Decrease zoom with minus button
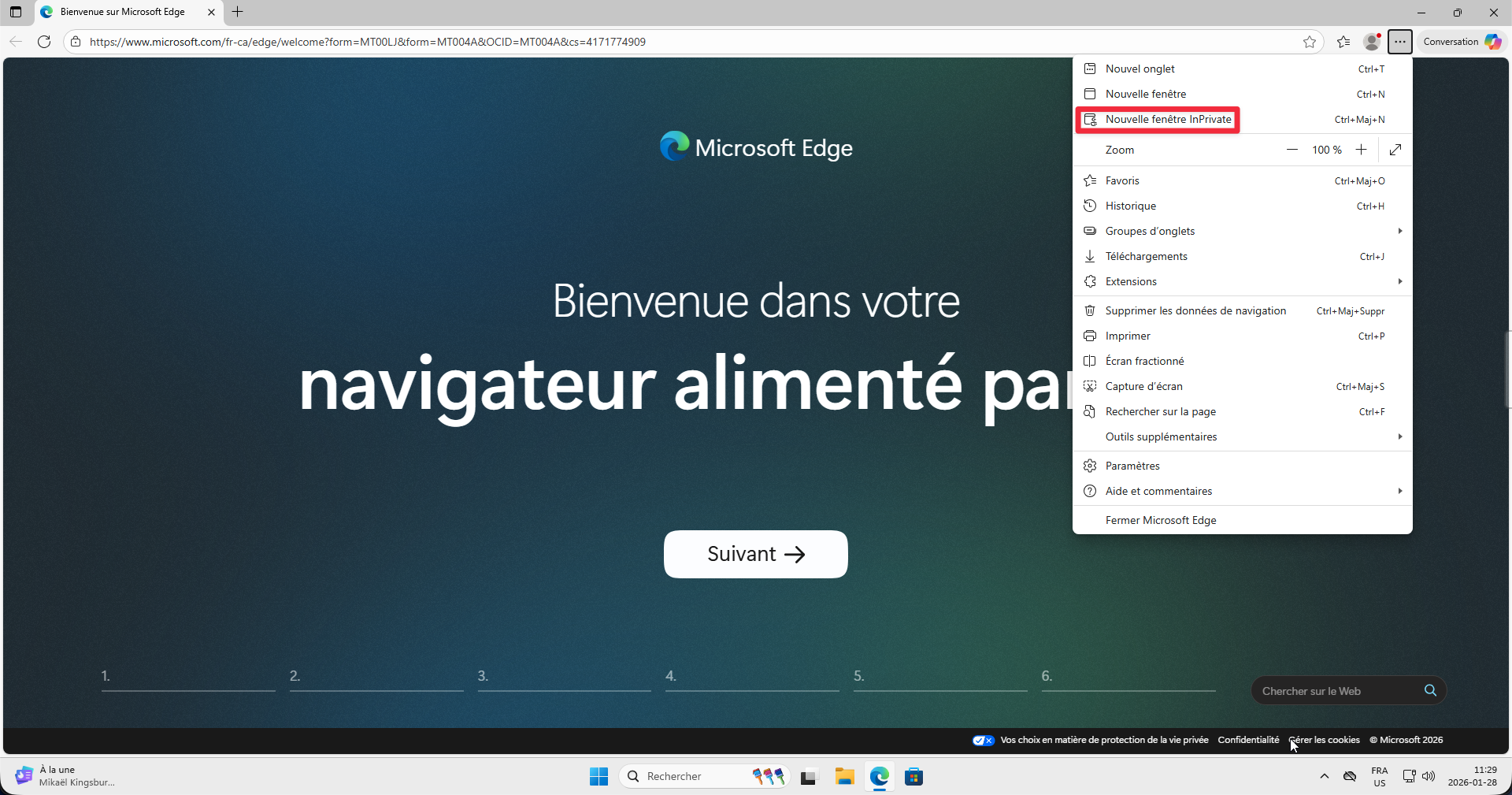The image size is (1512, 795). coord(1292,150)
